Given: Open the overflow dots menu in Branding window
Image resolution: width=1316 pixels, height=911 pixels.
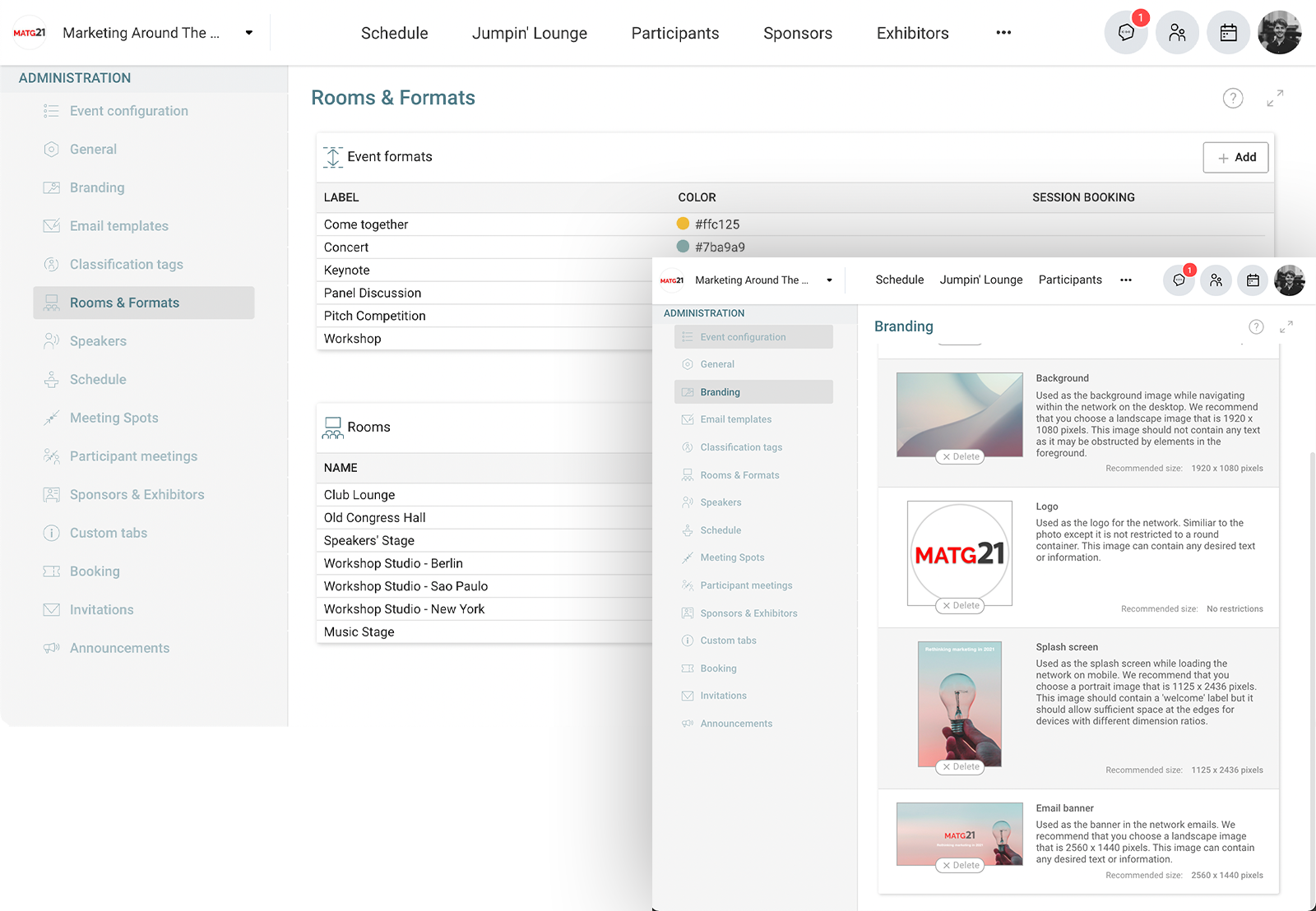Looking at the screenshot, I should point(1125,280).
